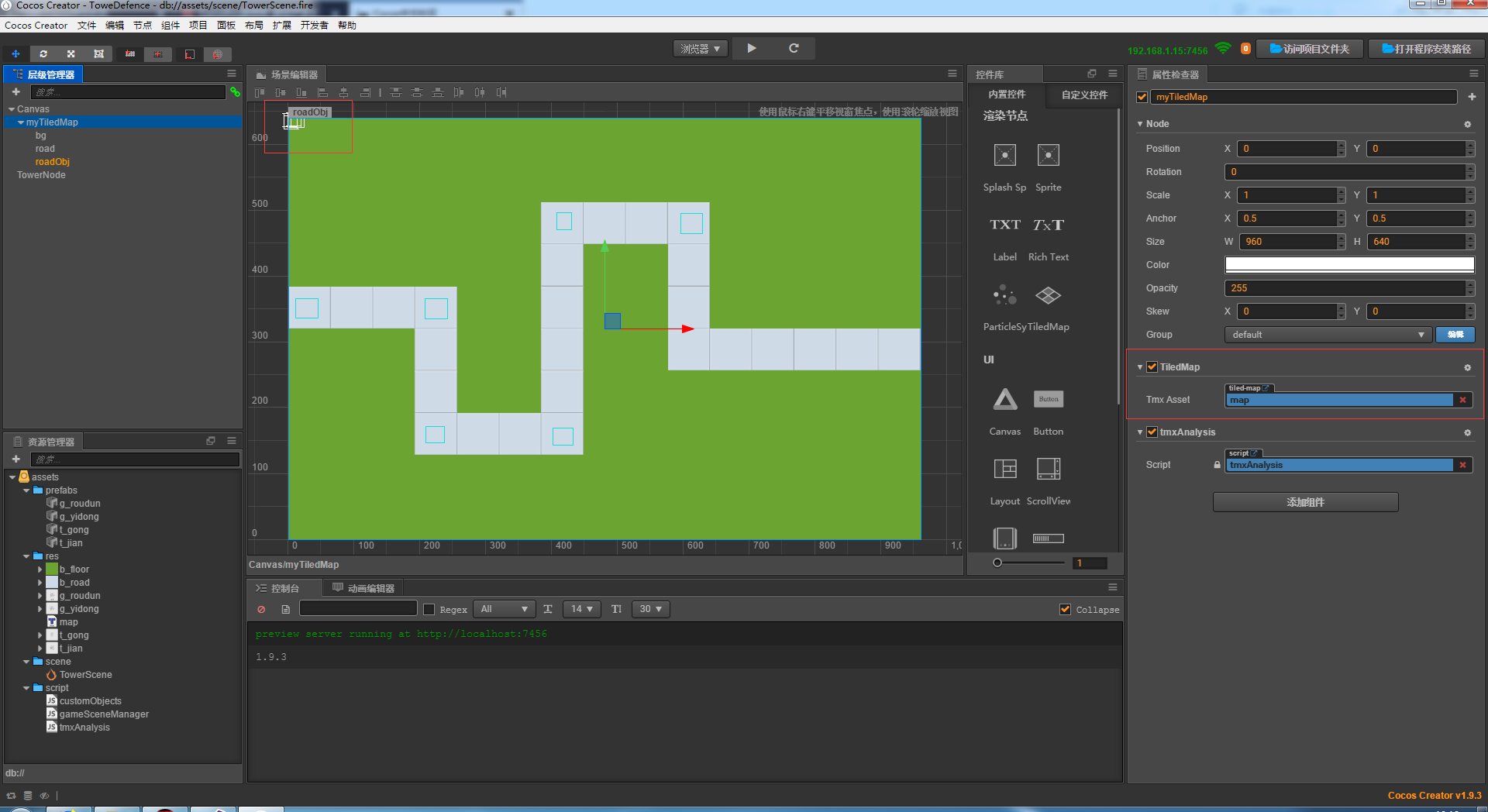
Task: Select the rect transform tool
Action: (x=98, y=54)
